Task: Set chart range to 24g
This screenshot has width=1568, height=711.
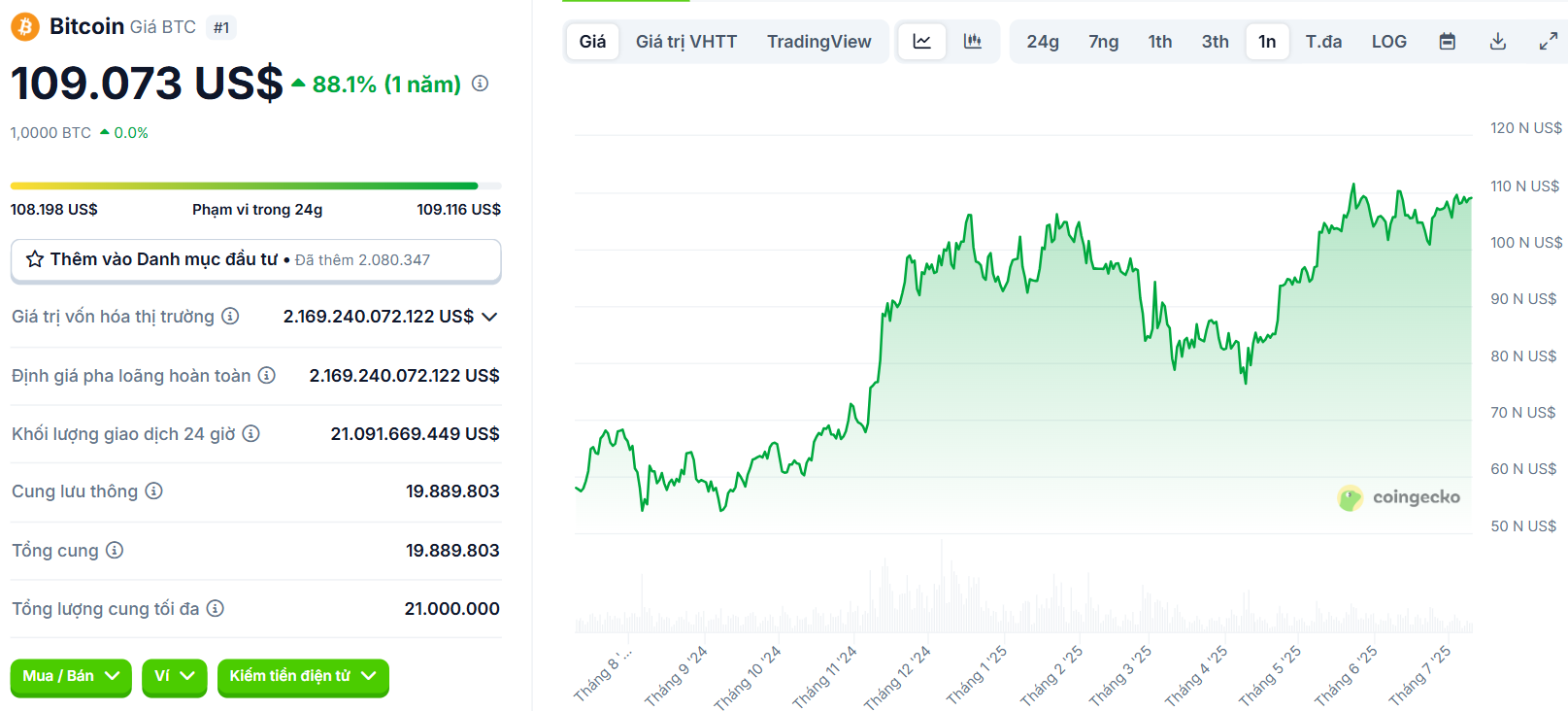Action: 1043,42
